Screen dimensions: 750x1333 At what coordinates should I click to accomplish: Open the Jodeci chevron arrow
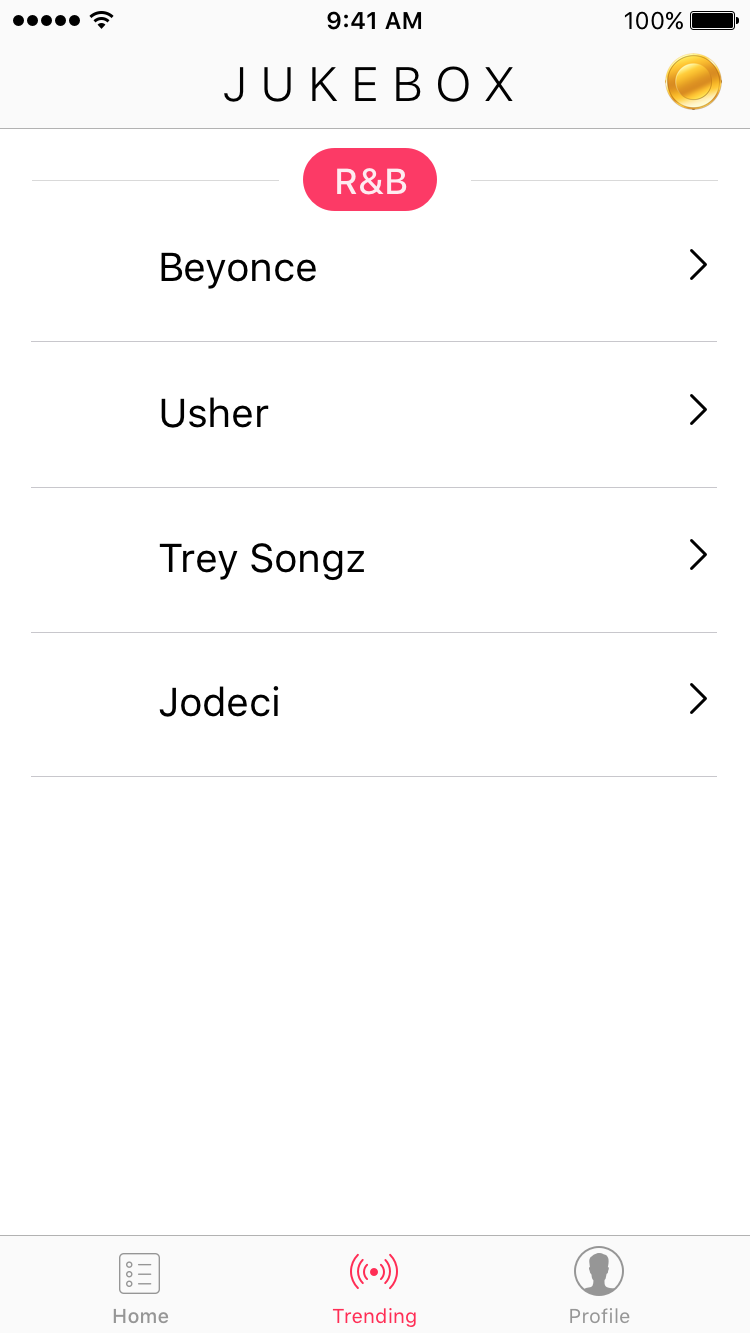tap(698, 699)
